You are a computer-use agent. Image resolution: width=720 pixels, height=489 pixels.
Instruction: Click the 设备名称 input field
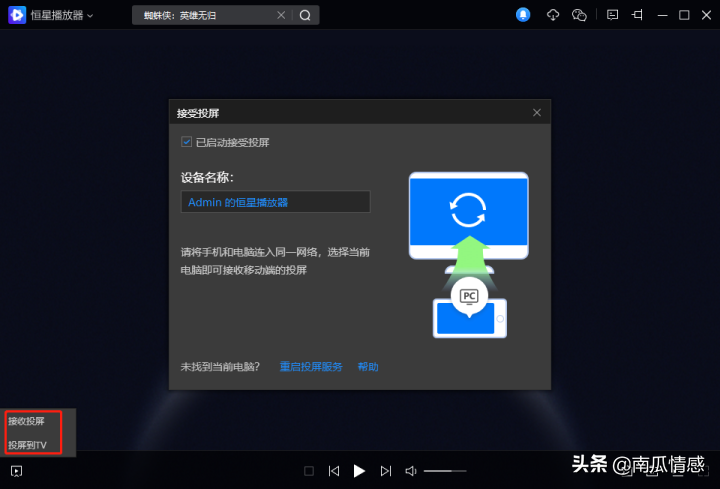[x=276, y=202]
